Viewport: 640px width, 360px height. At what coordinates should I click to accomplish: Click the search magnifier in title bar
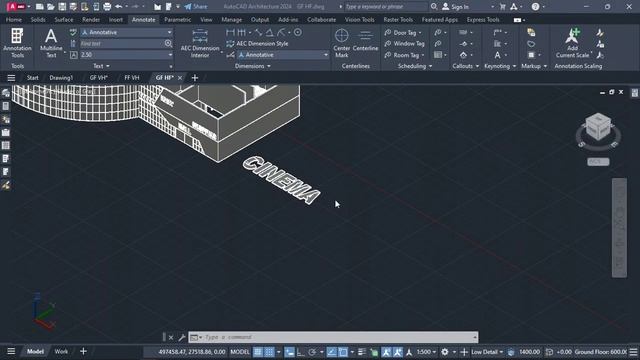pyautogui.click(x=434, y=7)
